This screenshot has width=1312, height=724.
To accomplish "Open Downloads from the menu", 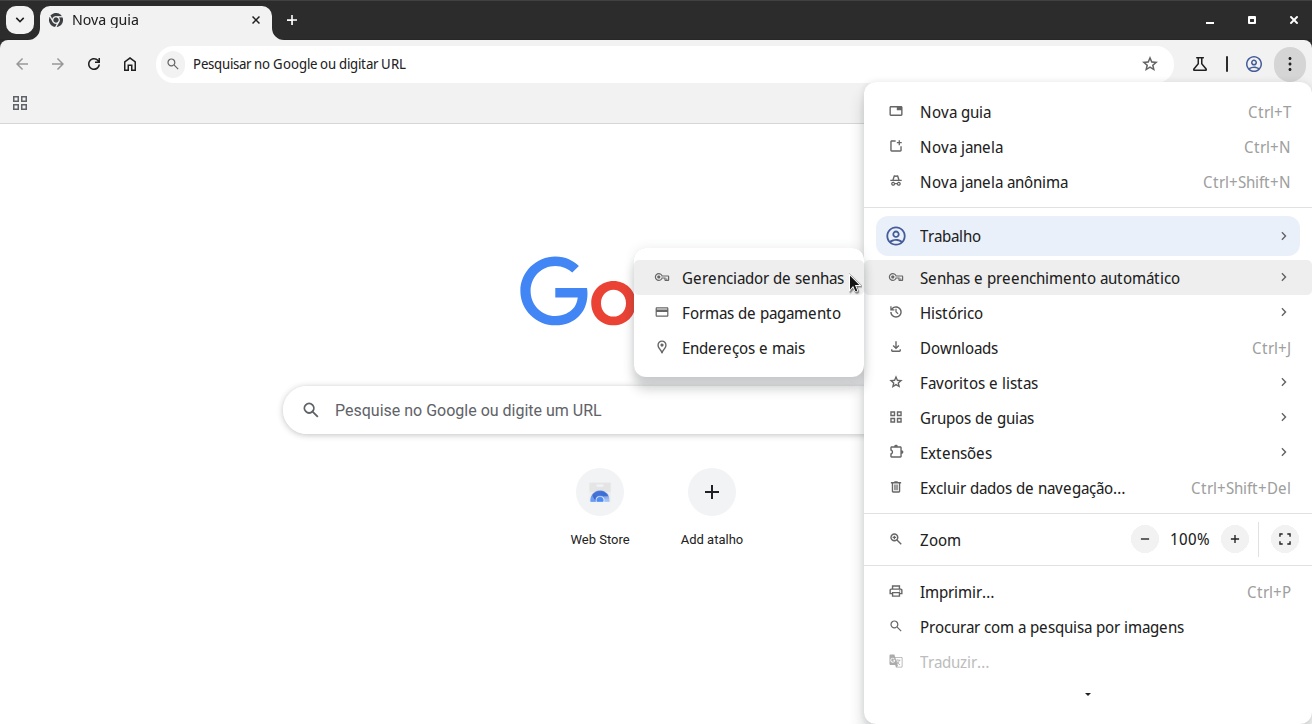I will [x=1088, y=348].
